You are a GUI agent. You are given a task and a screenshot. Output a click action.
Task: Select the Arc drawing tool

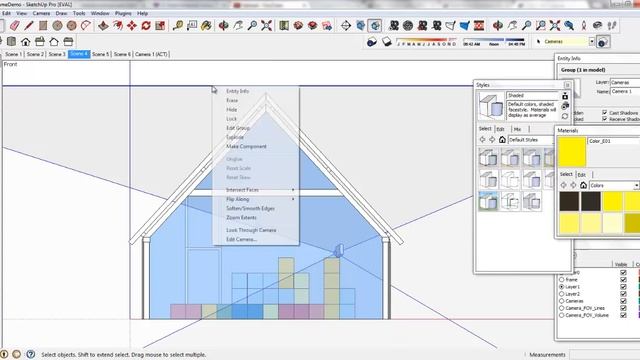coord(86,26)
